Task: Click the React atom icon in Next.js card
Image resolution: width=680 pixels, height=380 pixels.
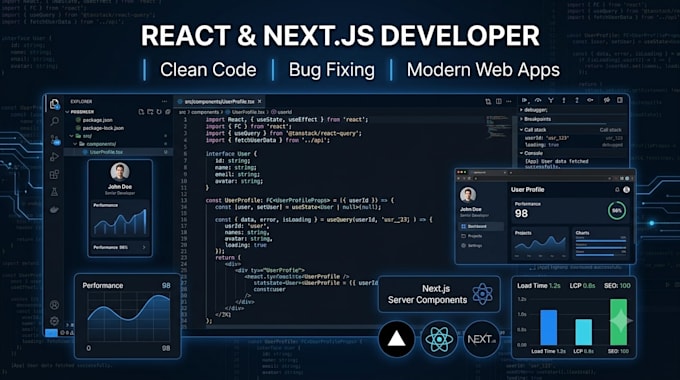Action: tap(482, 294)
